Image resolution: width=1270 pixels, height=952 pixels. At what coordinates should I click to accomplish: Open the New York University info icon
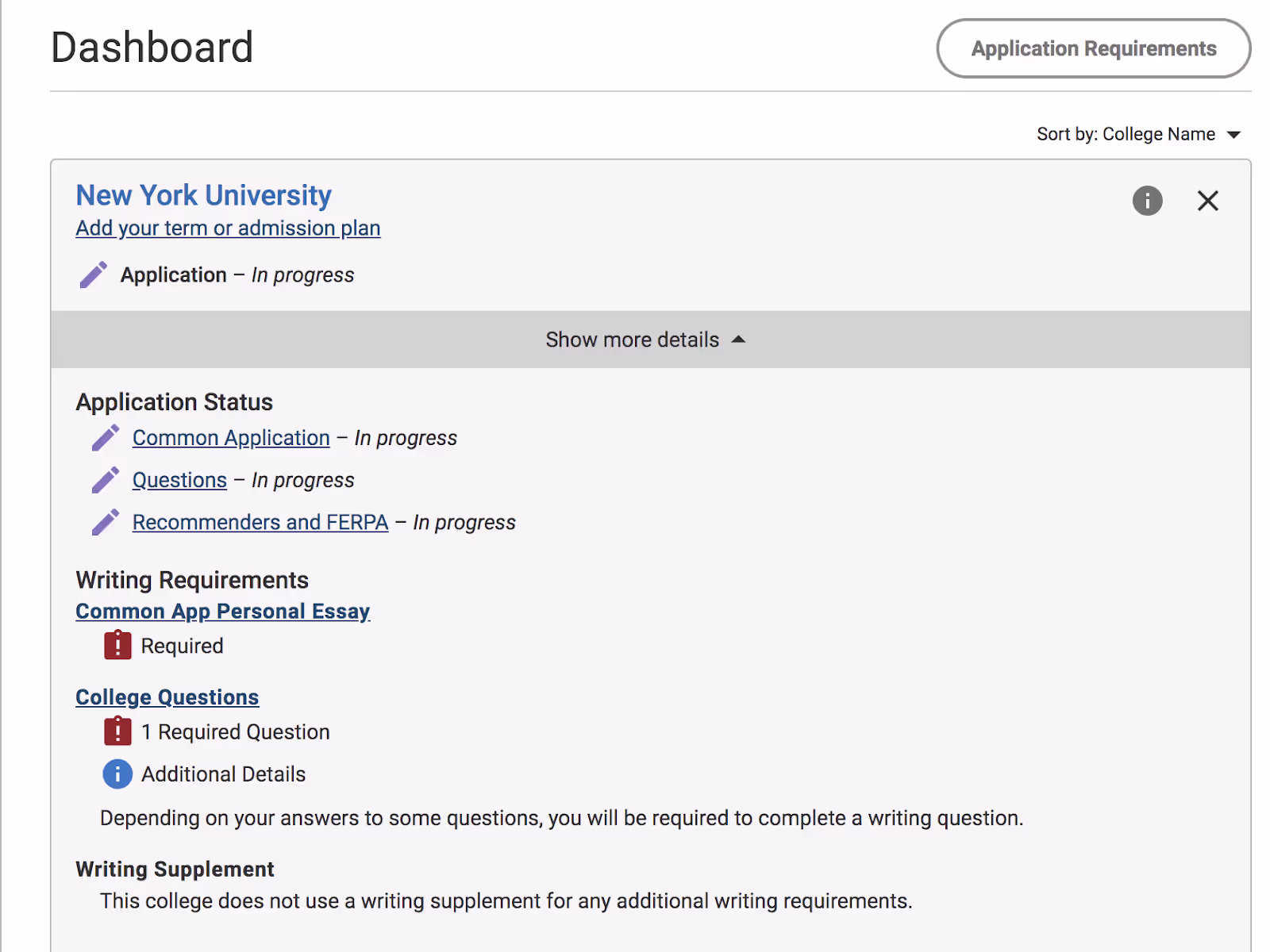(x=1147, y=201)
